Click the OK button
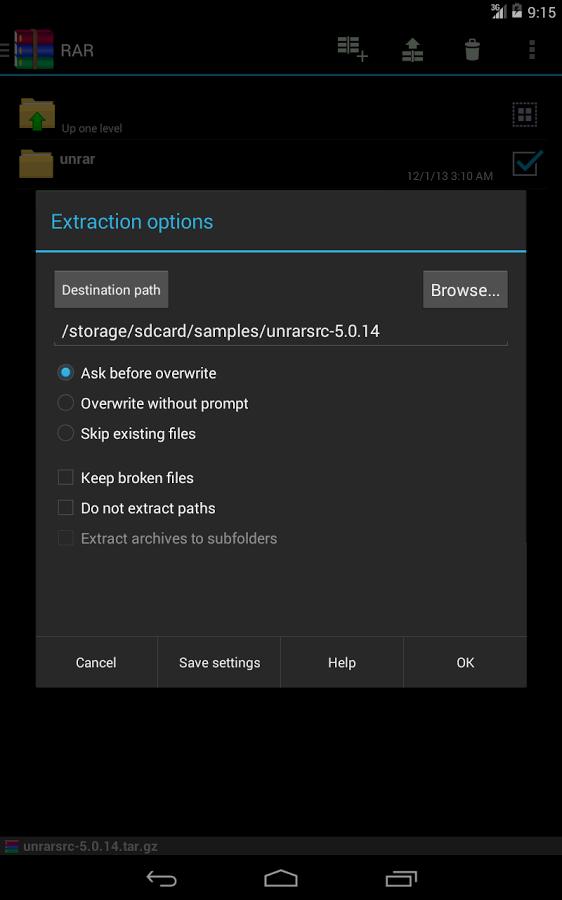 click(465, 662)
